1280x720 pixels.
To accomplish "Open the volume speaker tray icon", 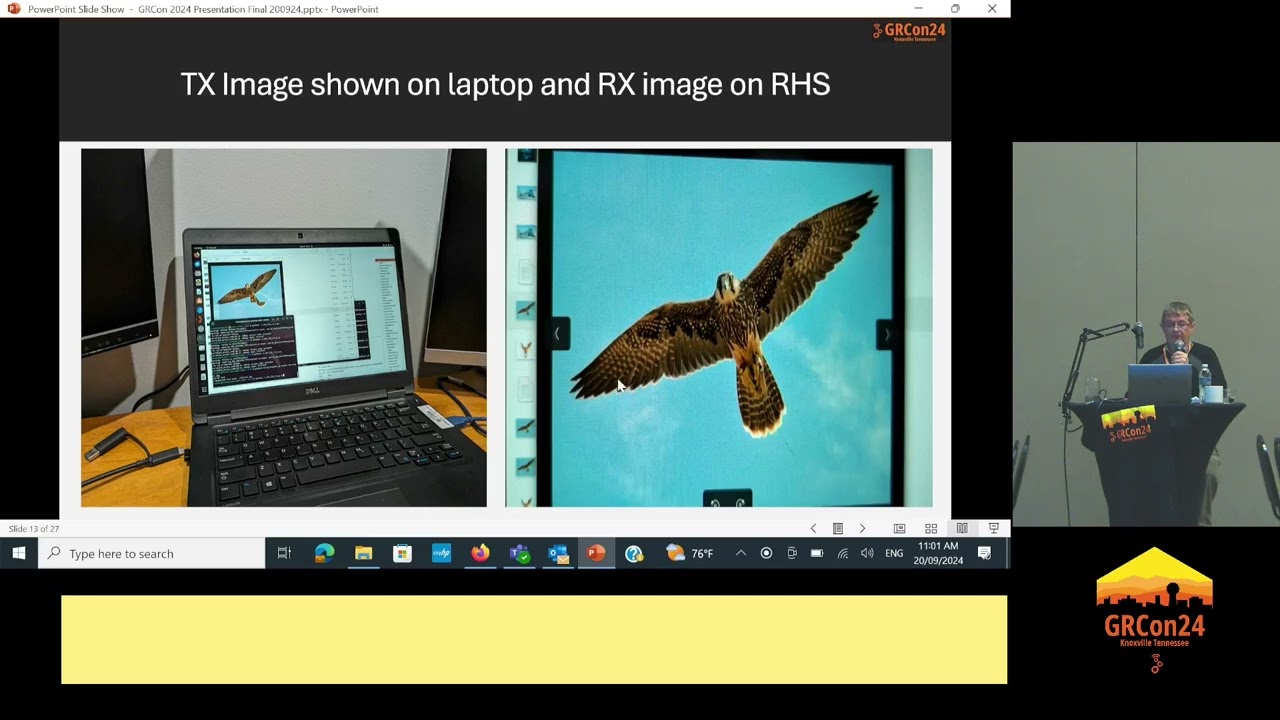I will [x=867, y=553].
